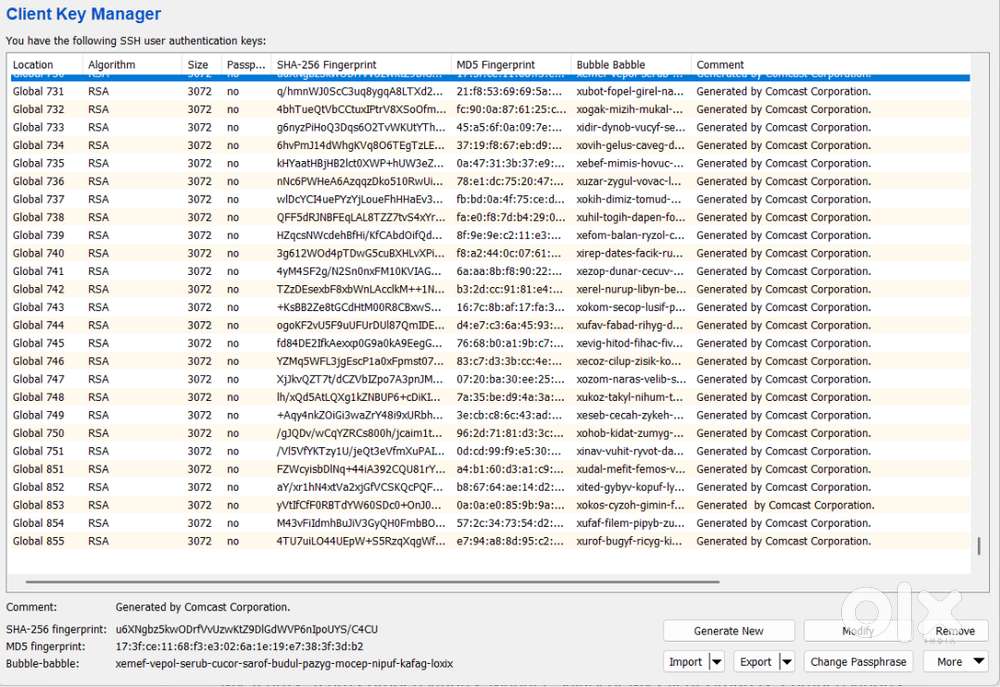
Task: Sort by the Passp... column header
Action: (246, 64)
